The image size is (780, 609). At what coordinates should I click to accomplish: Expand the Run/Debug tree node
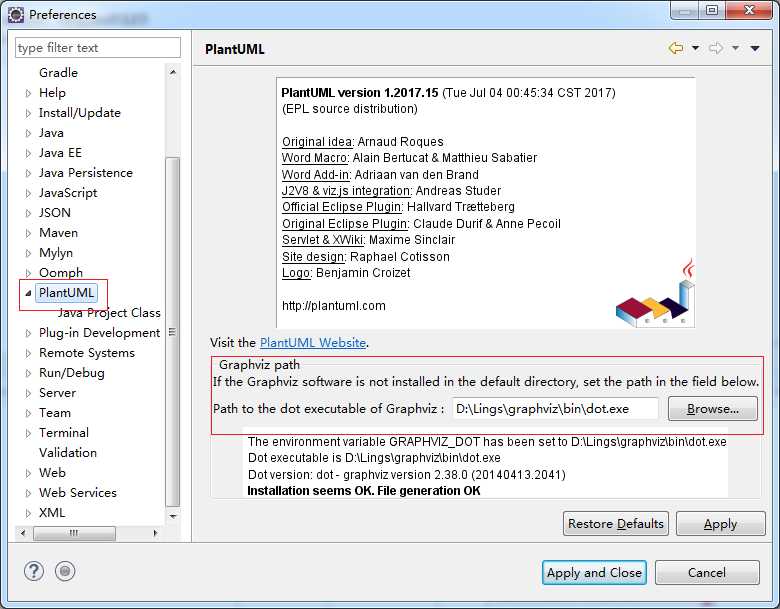coord(28,373)
